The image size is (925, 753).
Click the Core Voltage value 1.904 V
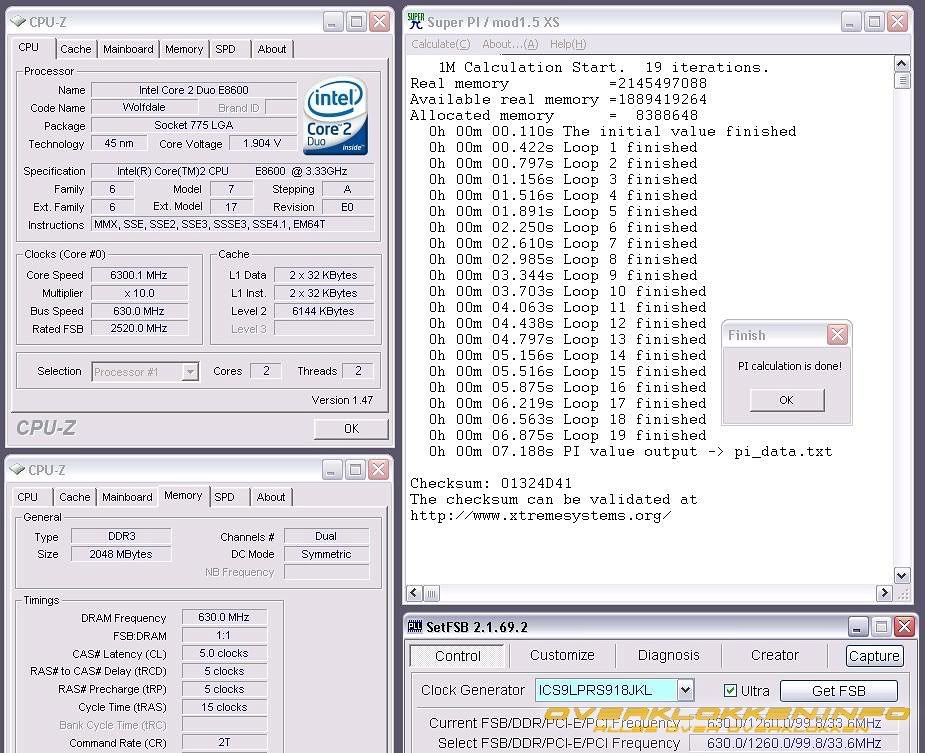pyautogui.click(x=262, y=143)
